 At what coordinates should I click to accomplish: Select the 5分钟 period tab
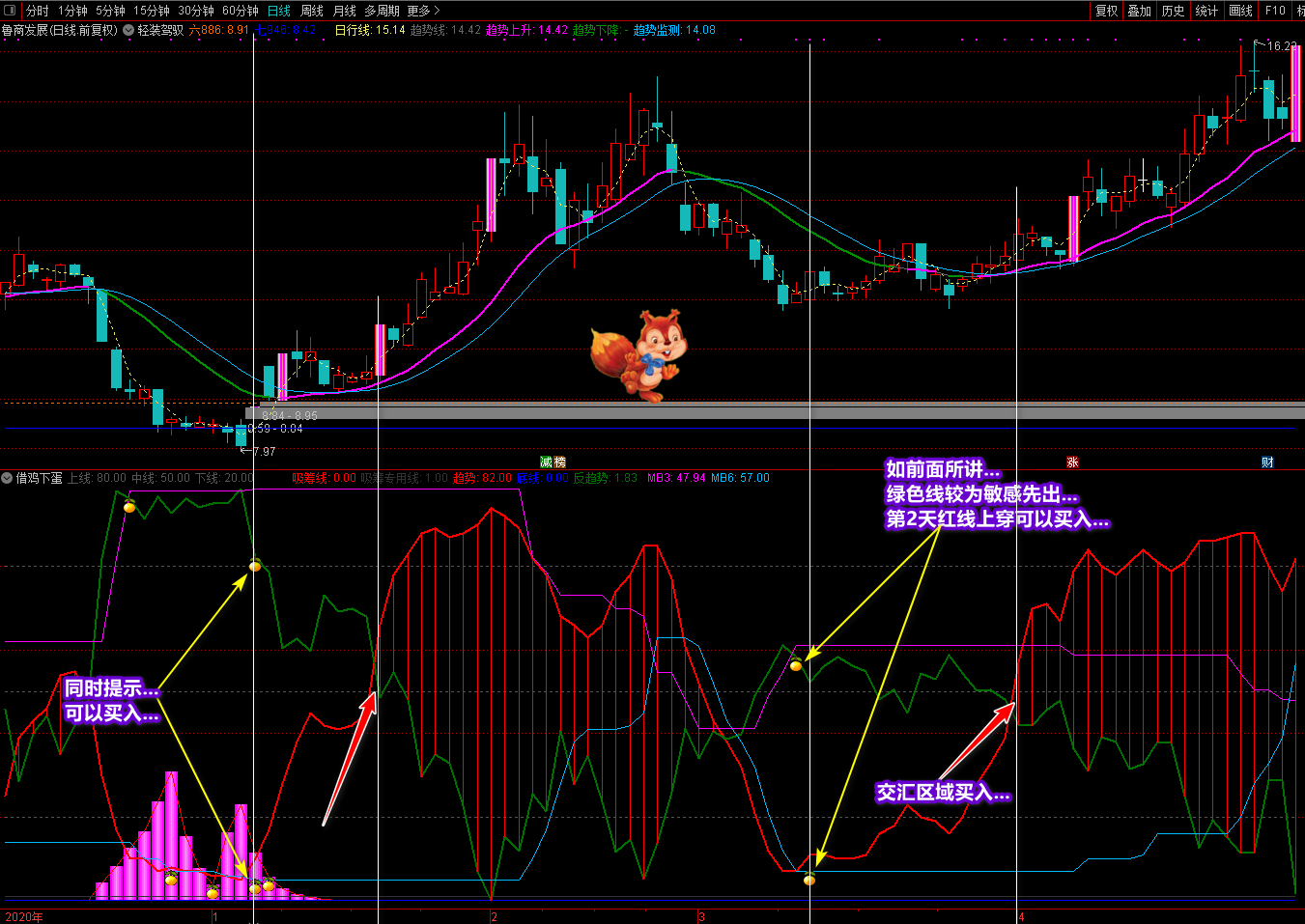(x=110, y=11)
